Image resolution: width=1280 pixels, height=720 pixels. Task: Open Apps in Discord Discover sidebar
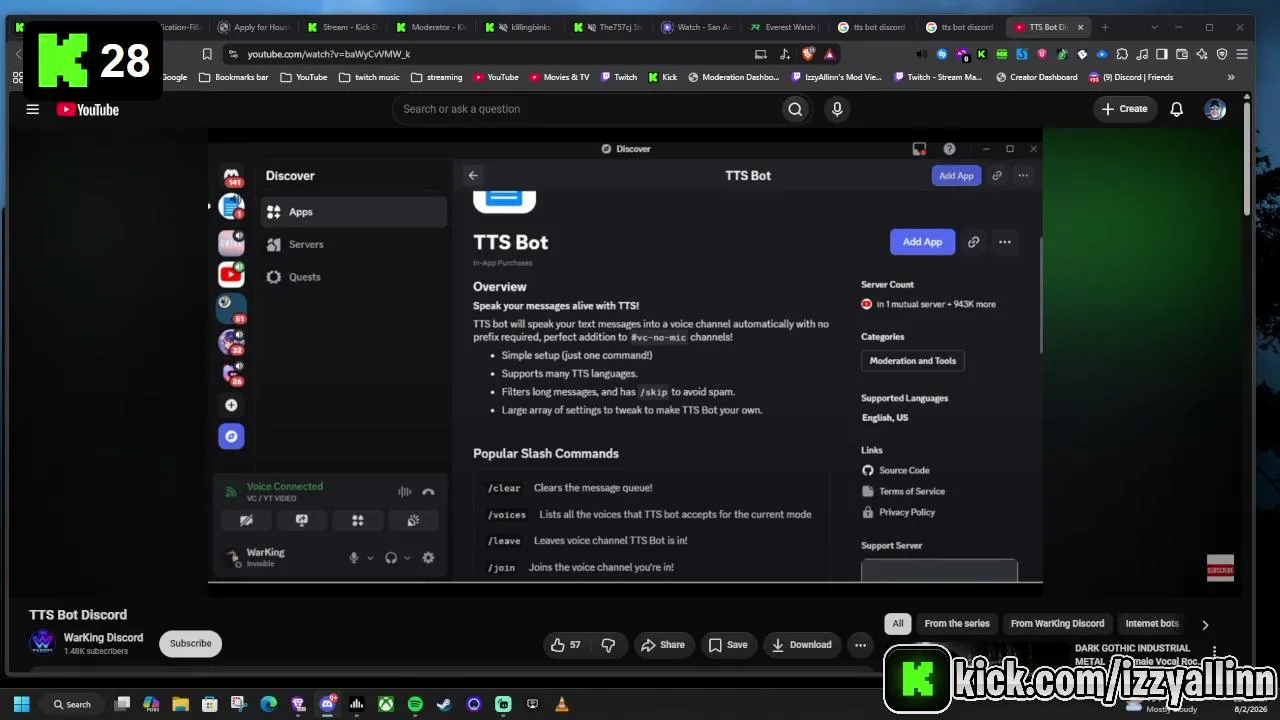[354, 212]
